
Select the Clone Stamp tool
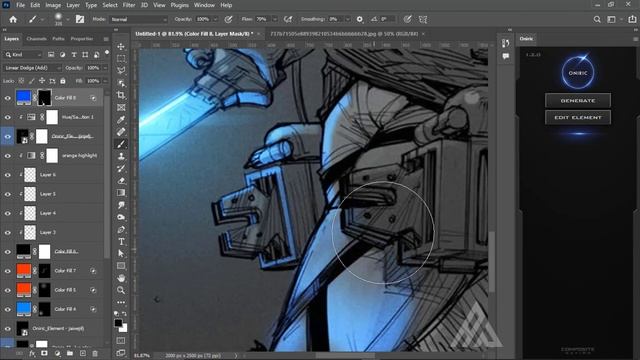coord(121,156)
